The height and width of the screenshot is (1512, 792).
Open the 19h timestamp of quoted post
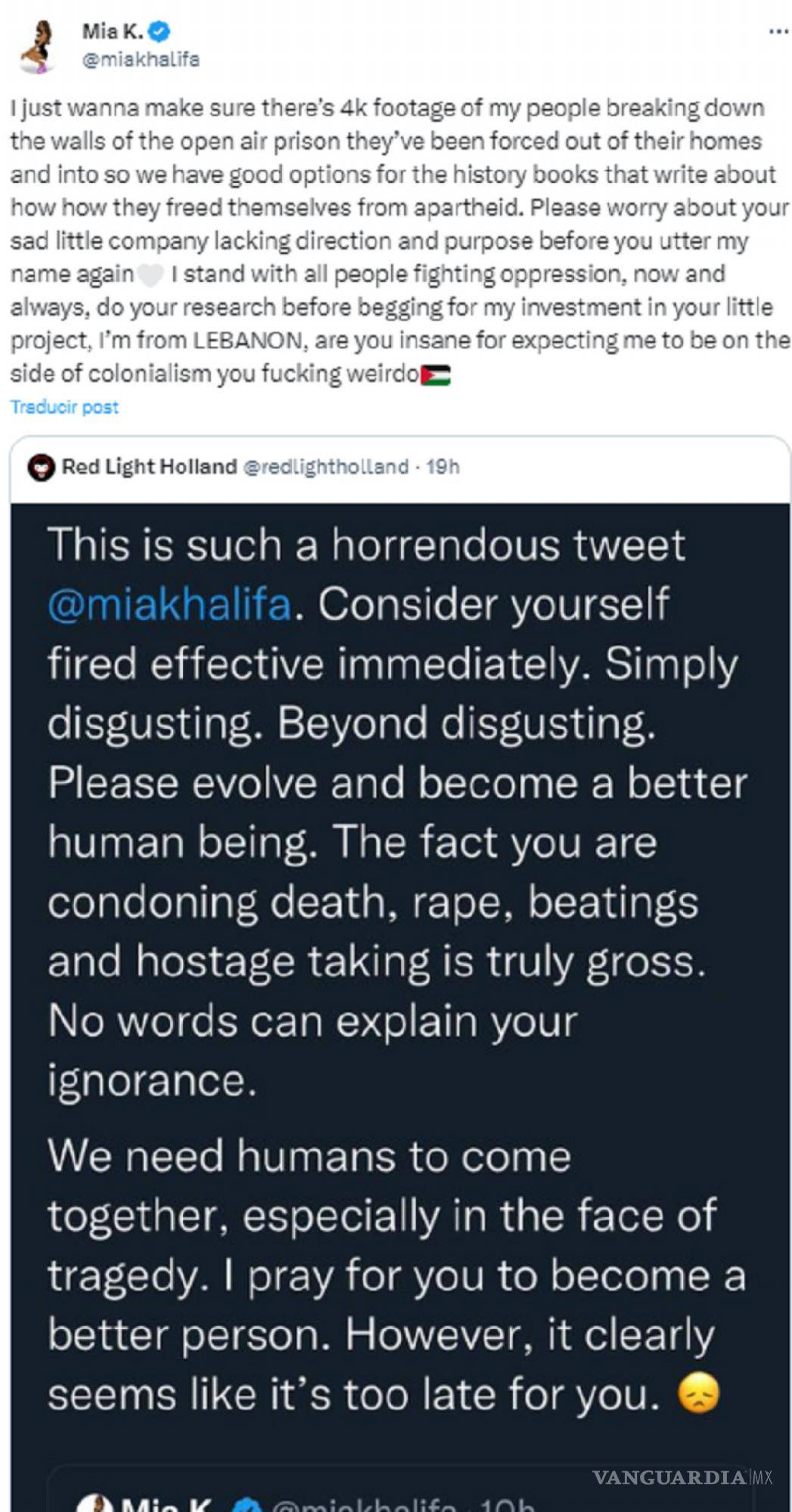[x=443, y=467]
